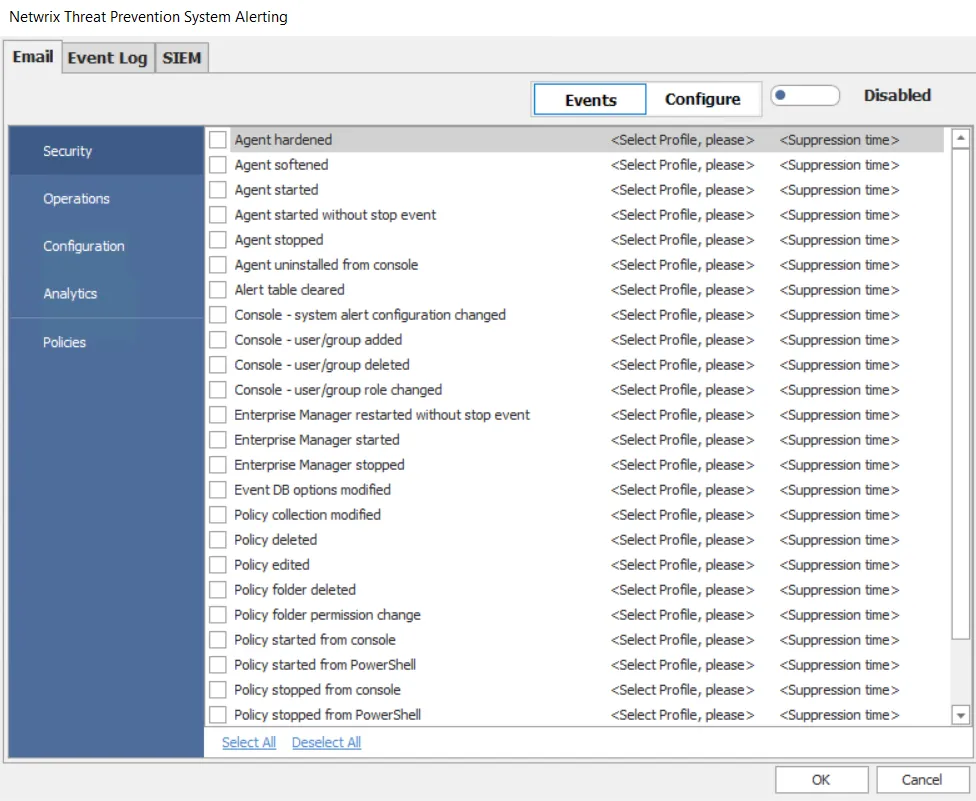This screenshot has width=976, height=801.
Task: Confirm with the OK button
Action: 821,780
